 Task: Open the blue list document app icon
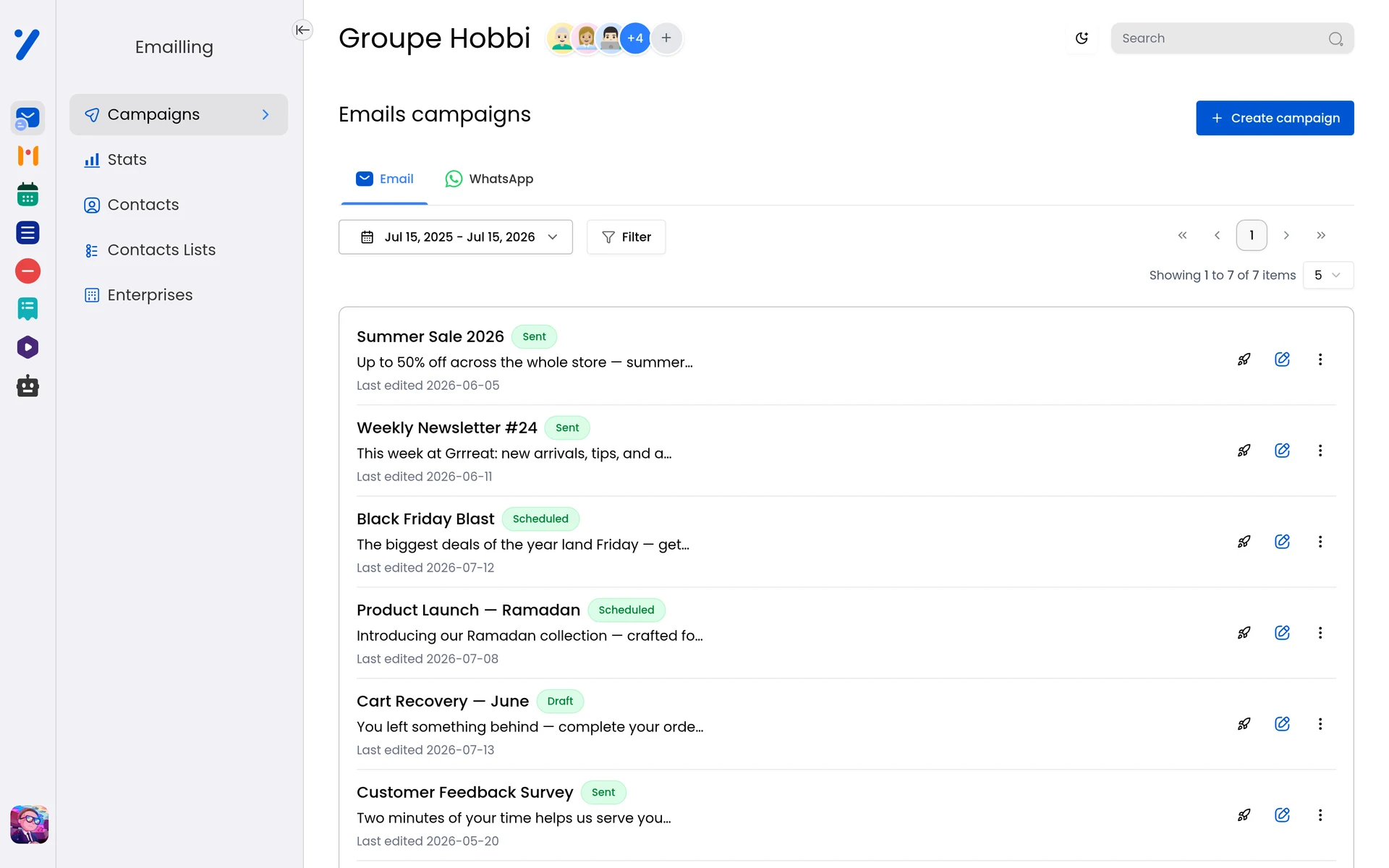click(x=27, y=233)
